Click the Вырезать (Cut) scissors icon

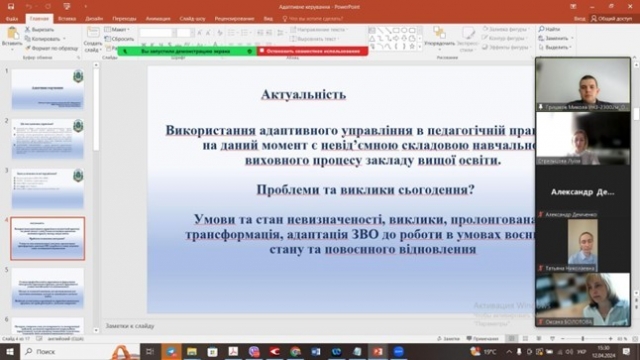(27, 29)
